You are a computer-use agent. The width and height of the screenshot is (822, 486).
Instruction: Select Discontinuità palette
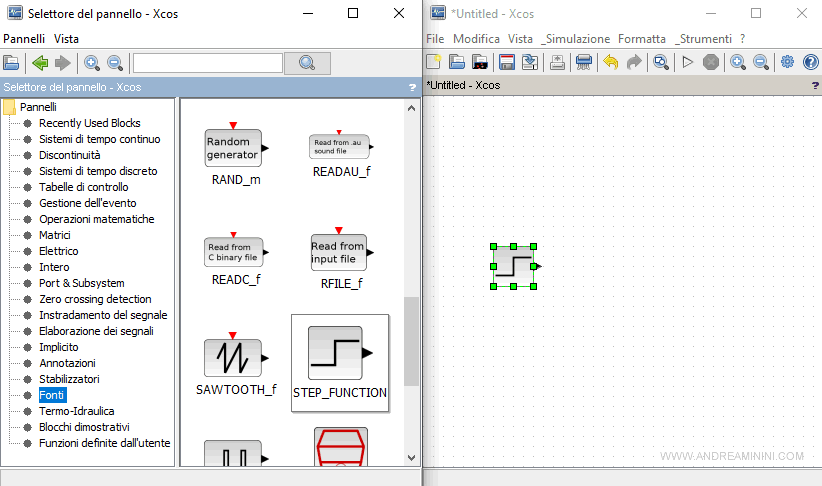[x=69, y=155]
